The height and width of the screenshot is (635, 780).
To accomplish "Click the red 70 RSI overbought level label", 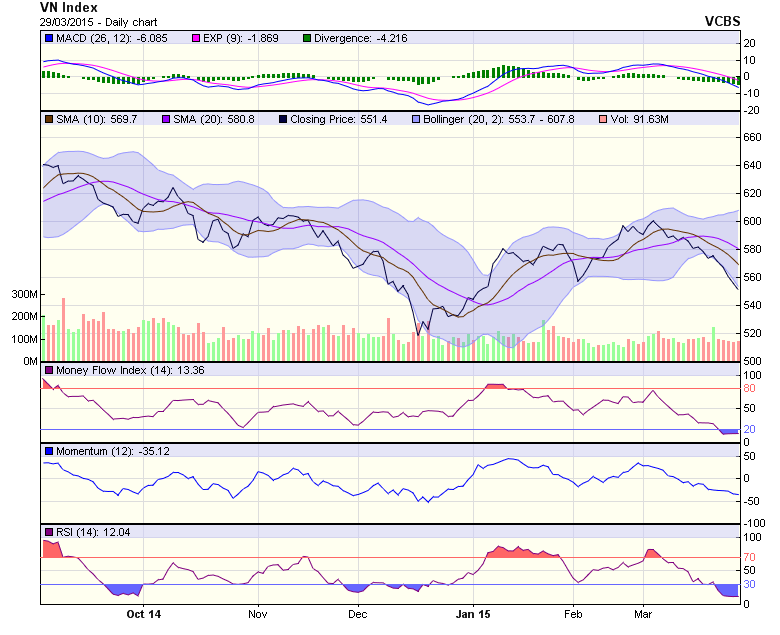I will tap(748, 557).
